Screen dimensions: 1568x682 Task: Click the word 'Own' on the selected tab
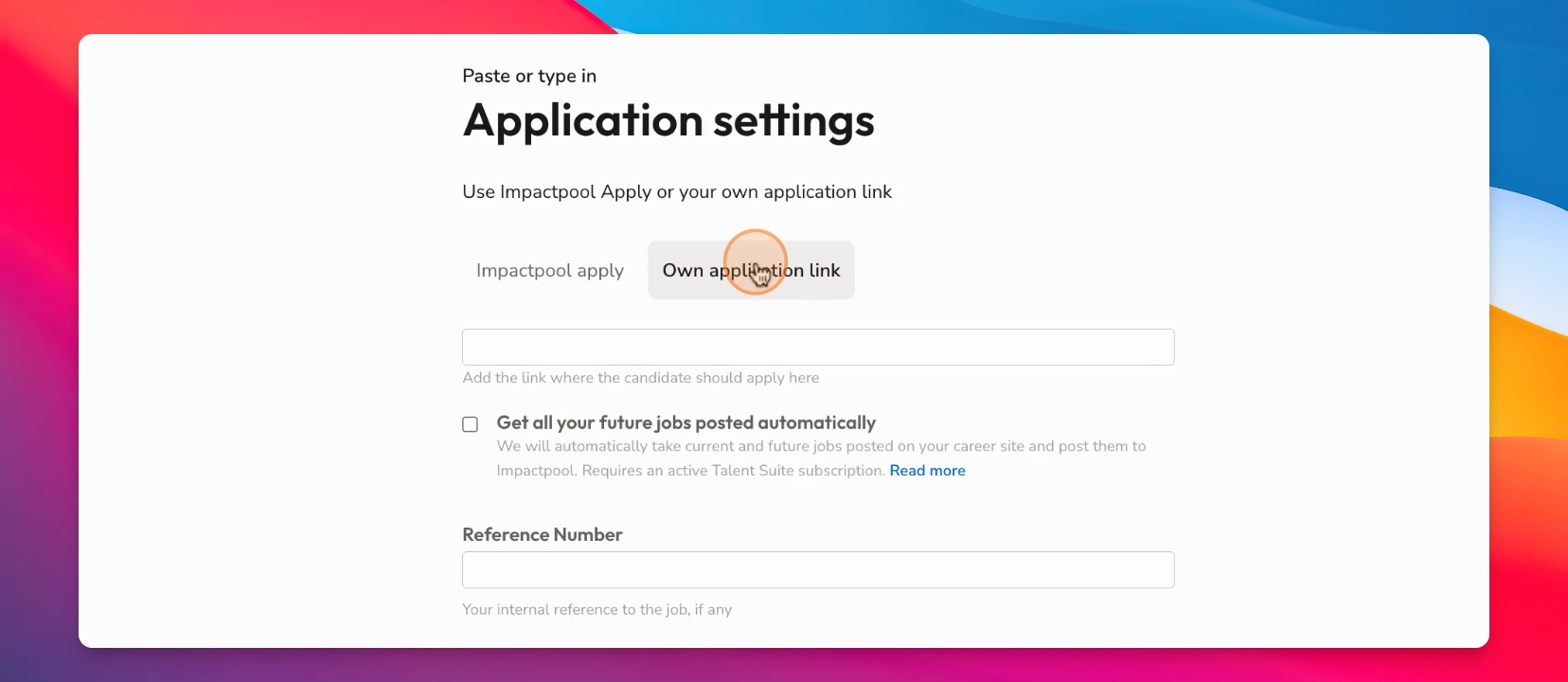[x=683, y=271]
